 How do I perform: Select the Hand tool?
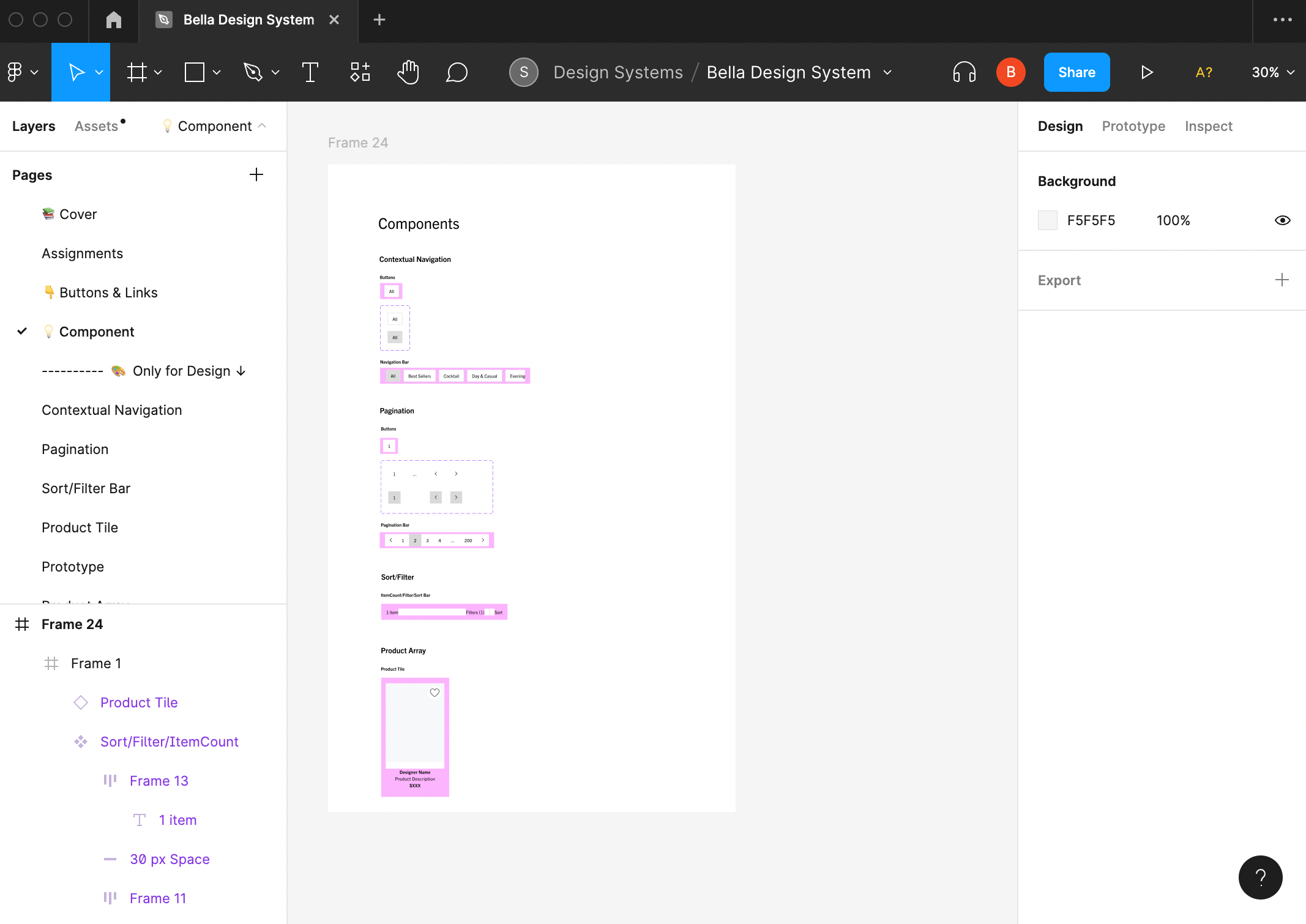pyautogui.click(x=408, y=72)
